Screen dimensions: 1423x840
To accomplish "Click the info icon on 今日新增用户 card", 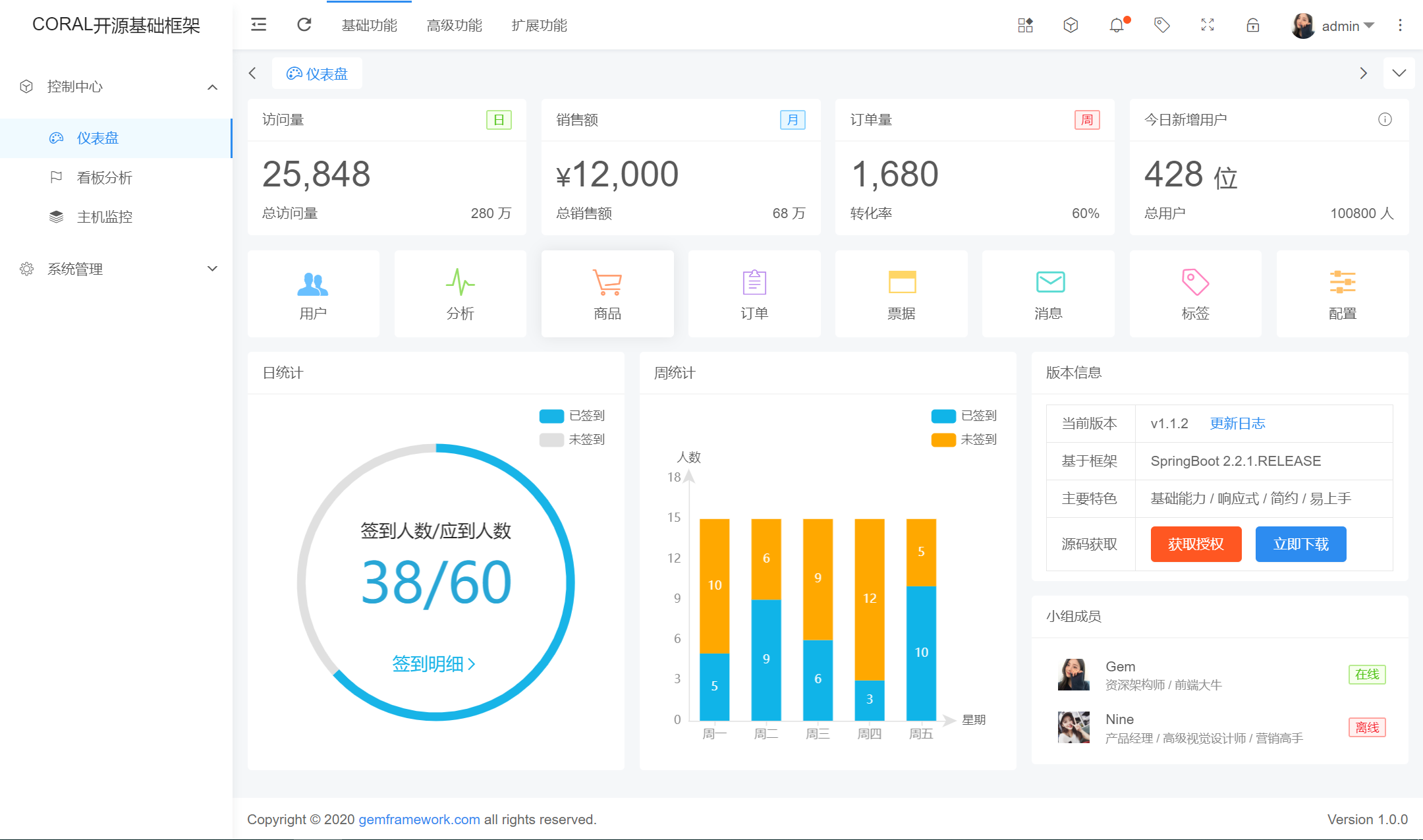I will 1385,119.
